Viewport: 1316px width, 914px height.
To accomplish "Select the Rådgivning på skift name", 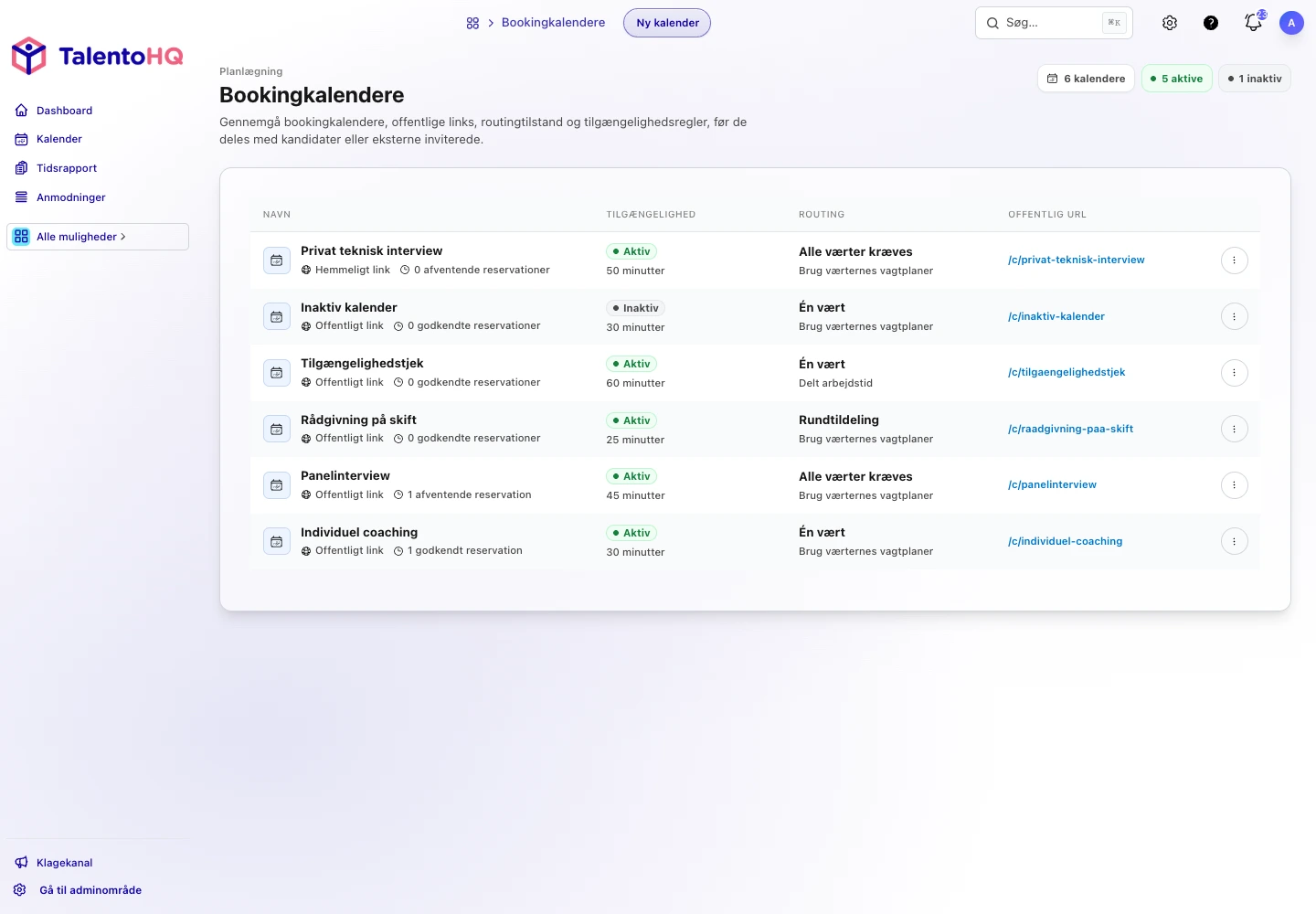I will tap(358, 420).
